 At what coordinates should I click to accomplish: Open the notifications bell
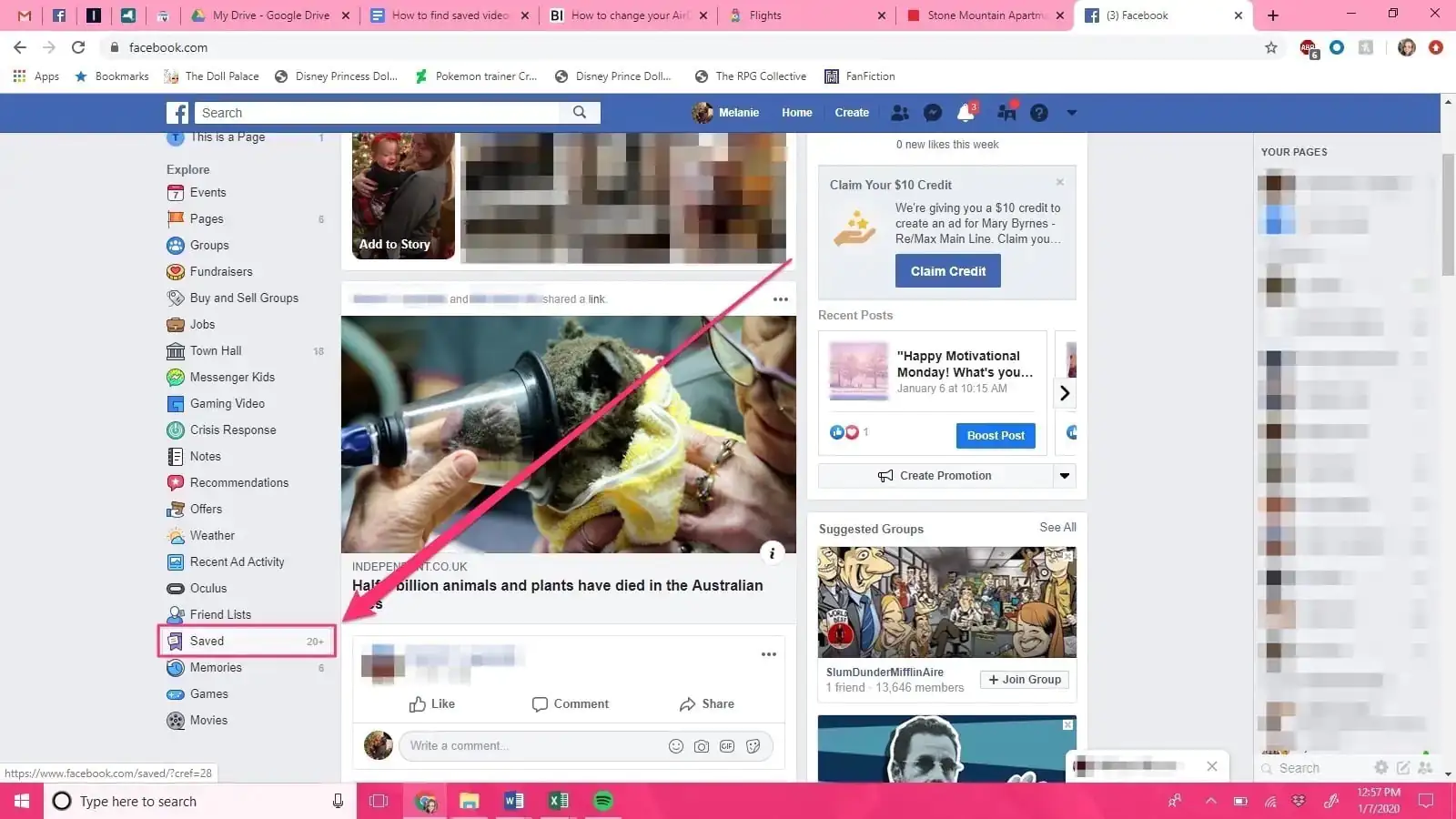(x=965, y=112)
